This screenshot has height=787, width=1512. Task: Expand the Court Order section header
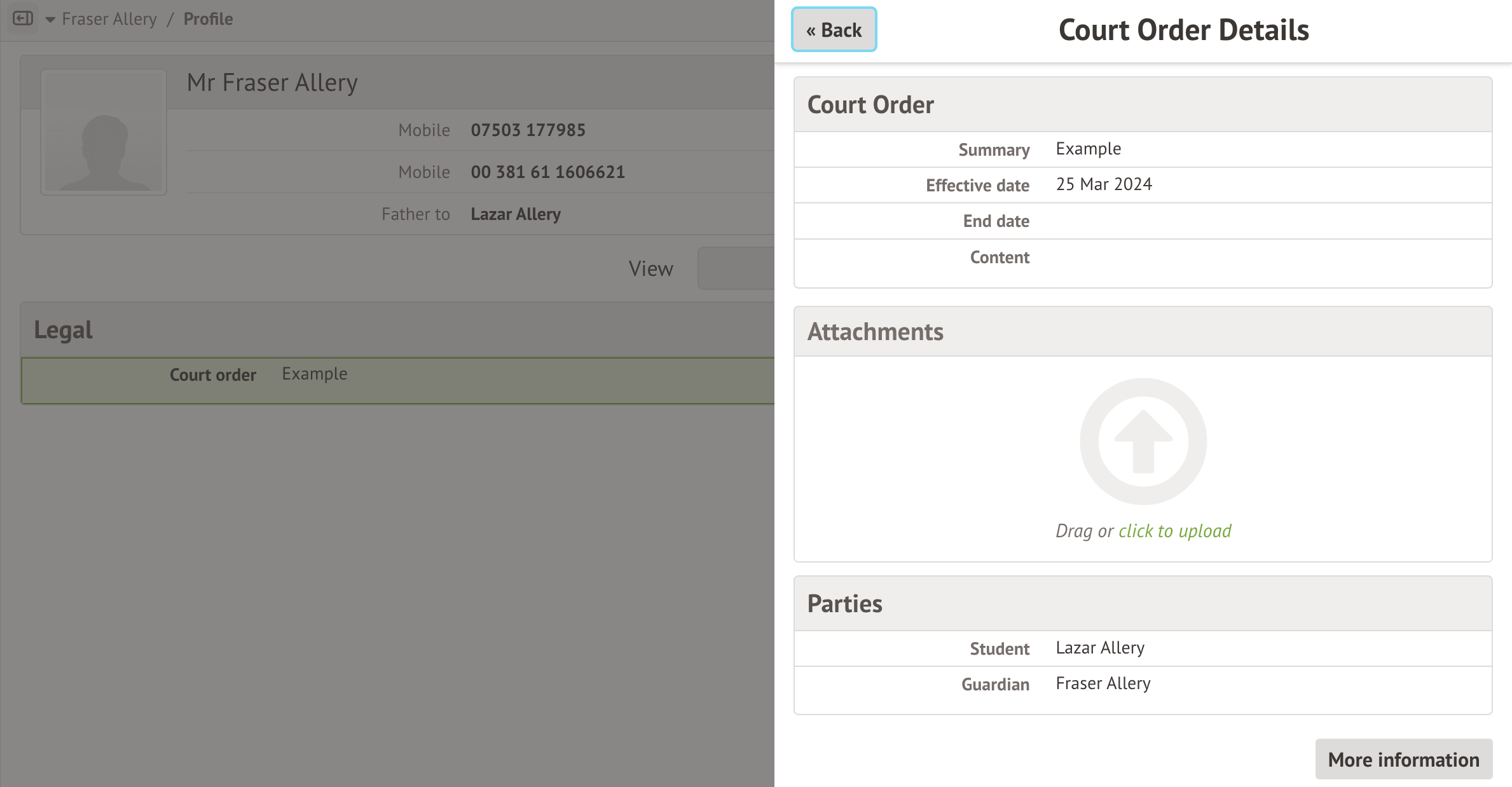(871, 104)
